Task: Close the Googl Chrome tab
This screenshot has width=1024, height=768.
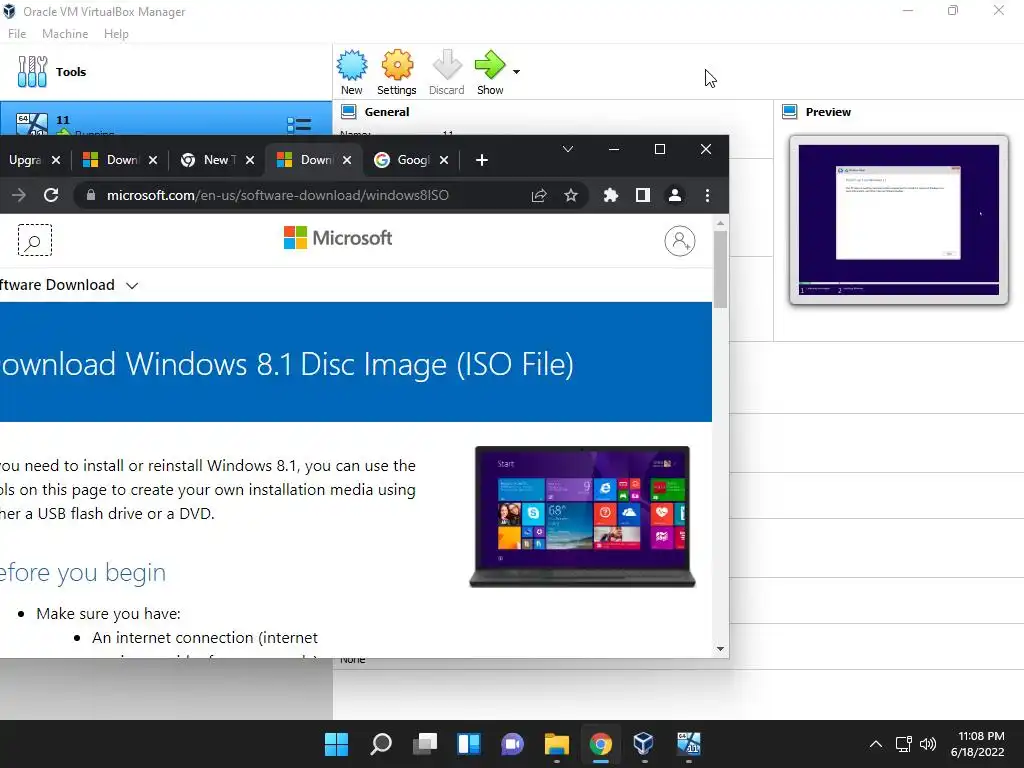Action: pyautogui.click(x=444, y=160)
